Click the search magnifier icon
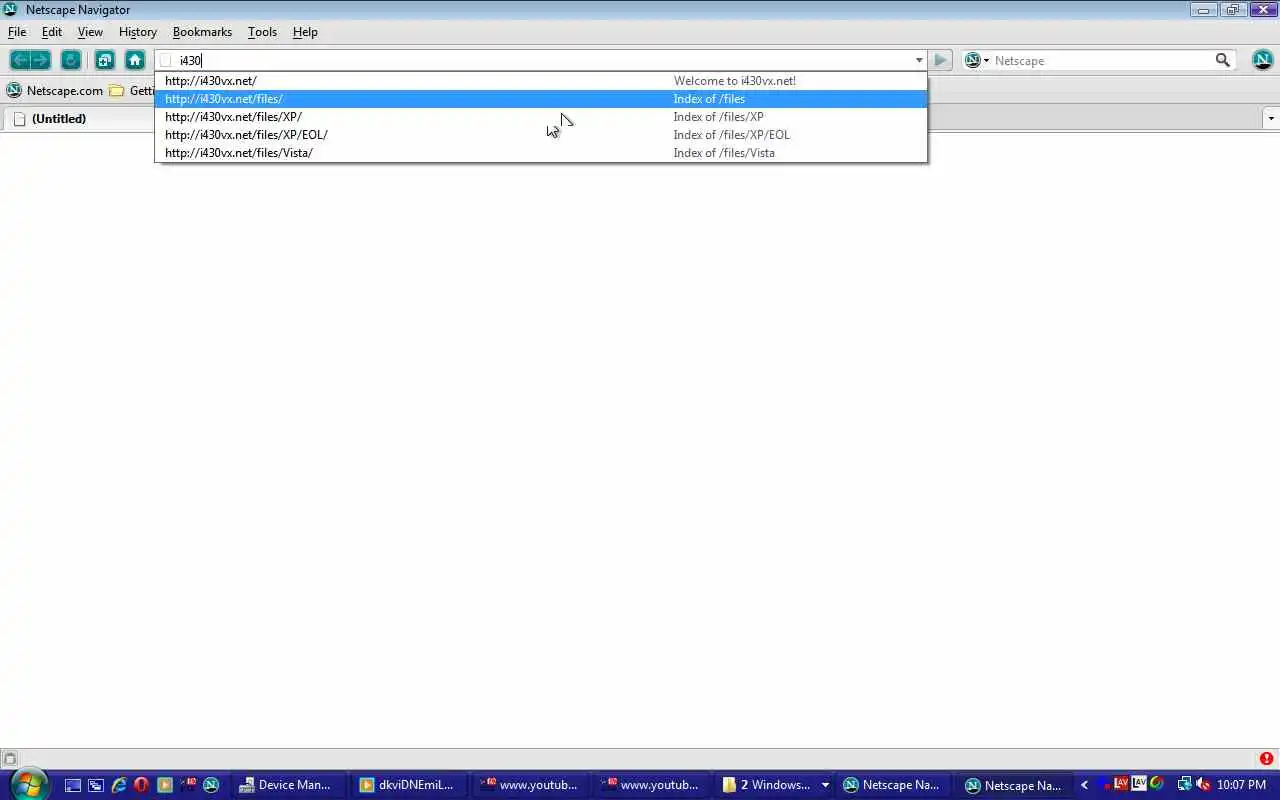This screenshot has width=1280, height=800. click(1222, 60)
